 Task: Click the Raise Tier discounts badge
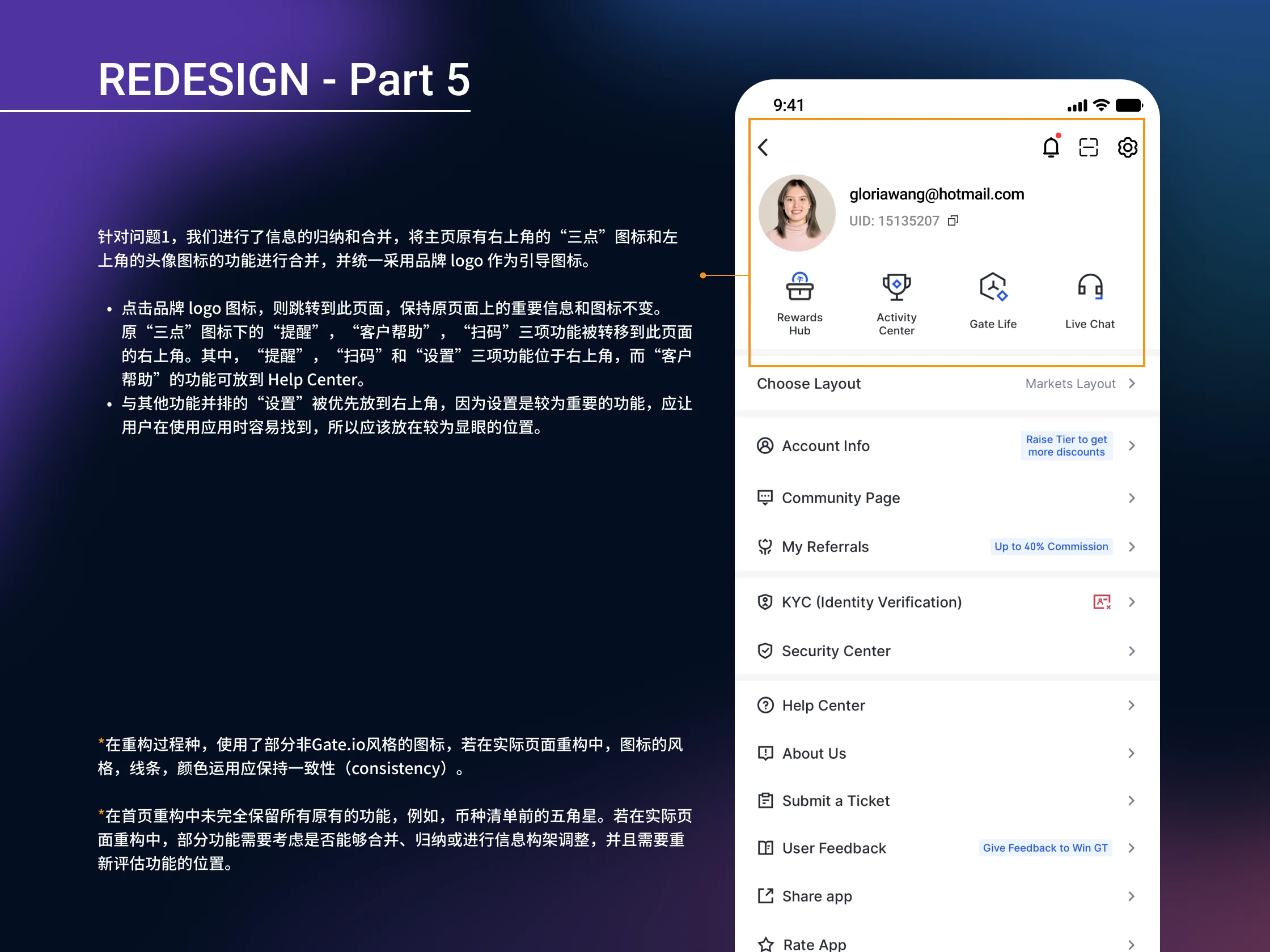point(1066,446)
